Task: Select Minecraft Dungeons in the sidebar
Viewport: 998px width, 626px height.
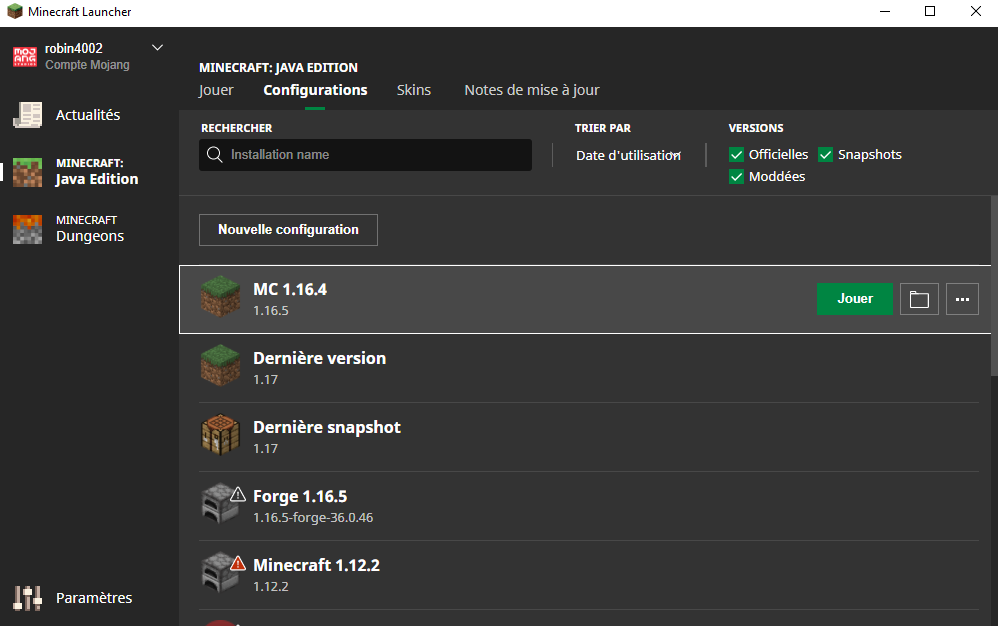Action: (88, 229)
